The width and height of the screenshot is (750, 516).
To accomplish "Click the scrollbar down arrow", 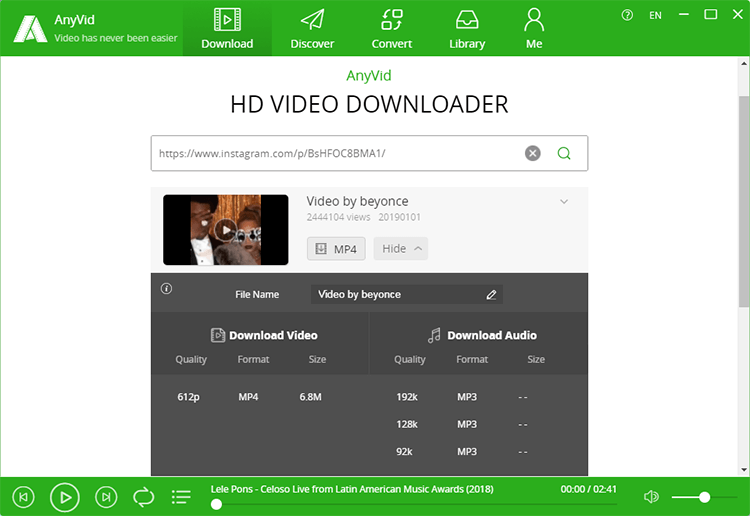I will 744,470.
